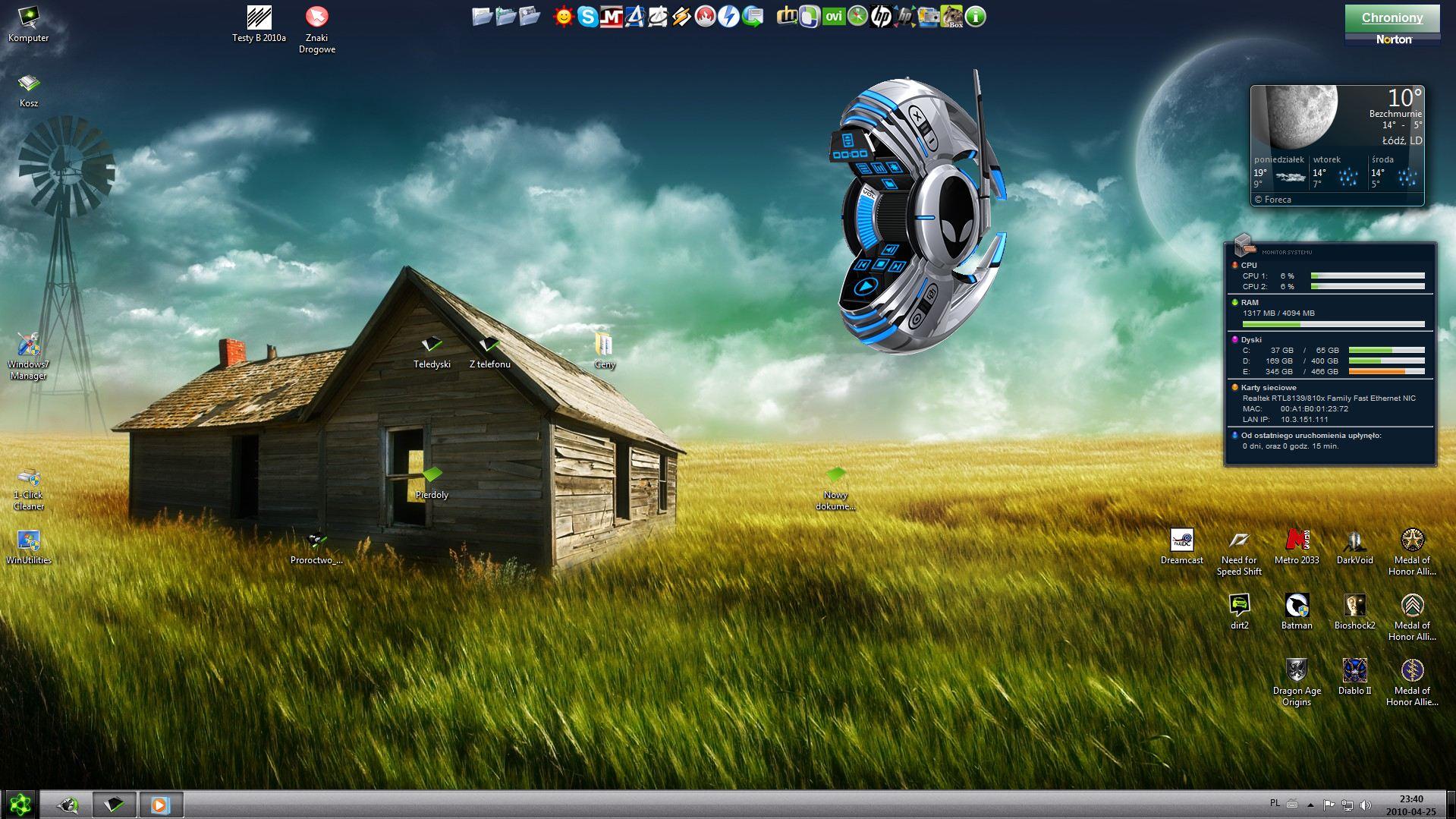Click the media player taskbar button

coord(160,805)
